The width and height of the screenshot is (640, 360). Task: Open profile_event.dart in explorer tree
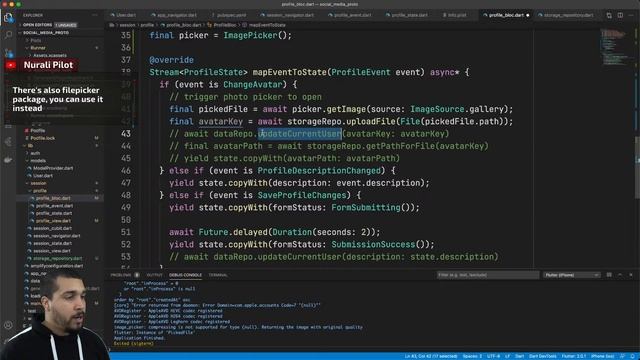(54, 206)
